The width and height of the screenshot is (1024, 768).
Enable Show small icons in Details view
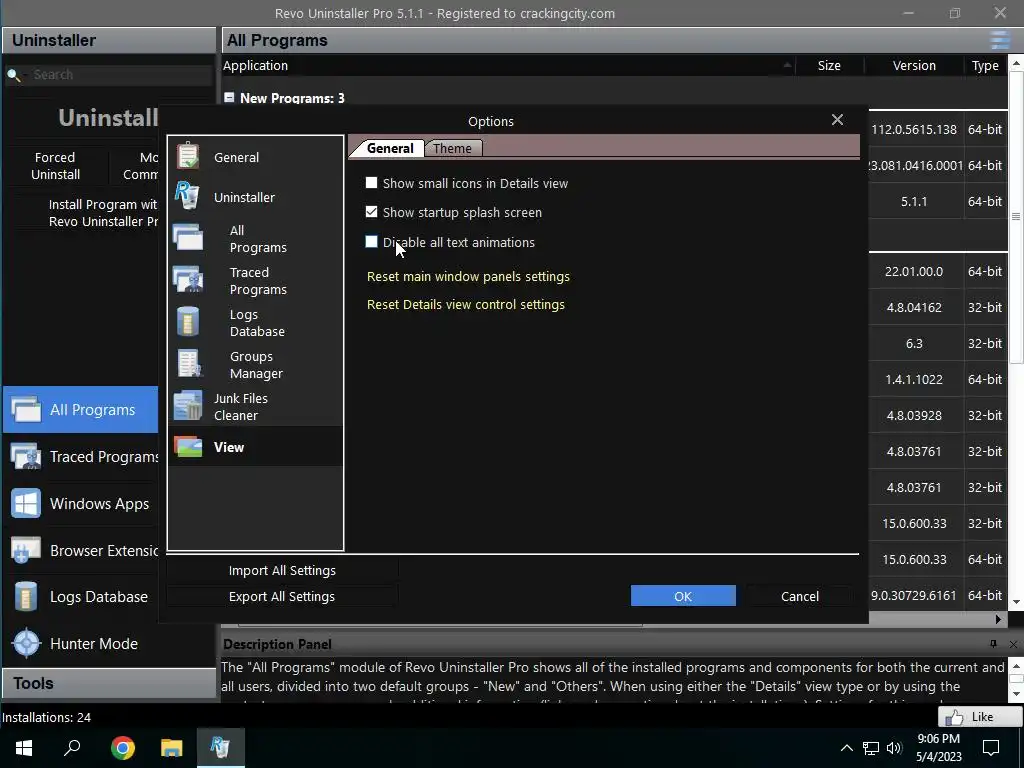pyautogui.click(x=372, y=183)
